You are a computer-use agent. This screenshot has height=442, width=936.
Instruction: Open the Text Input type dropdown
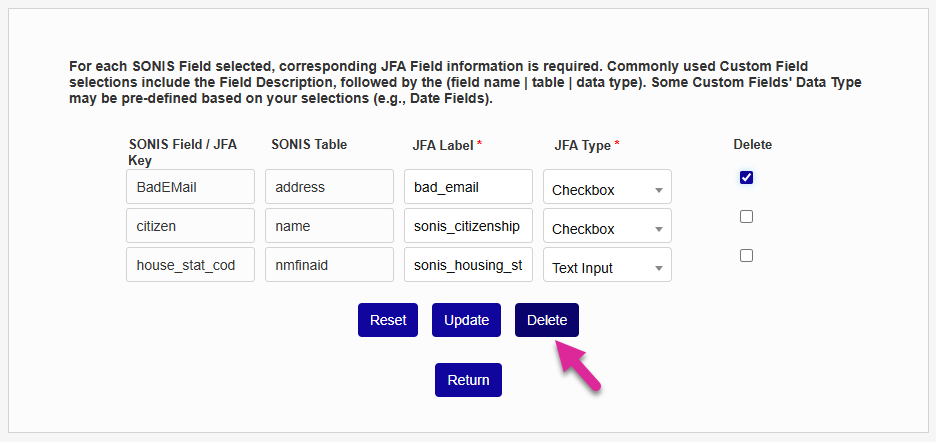click(x=607, y=268)
